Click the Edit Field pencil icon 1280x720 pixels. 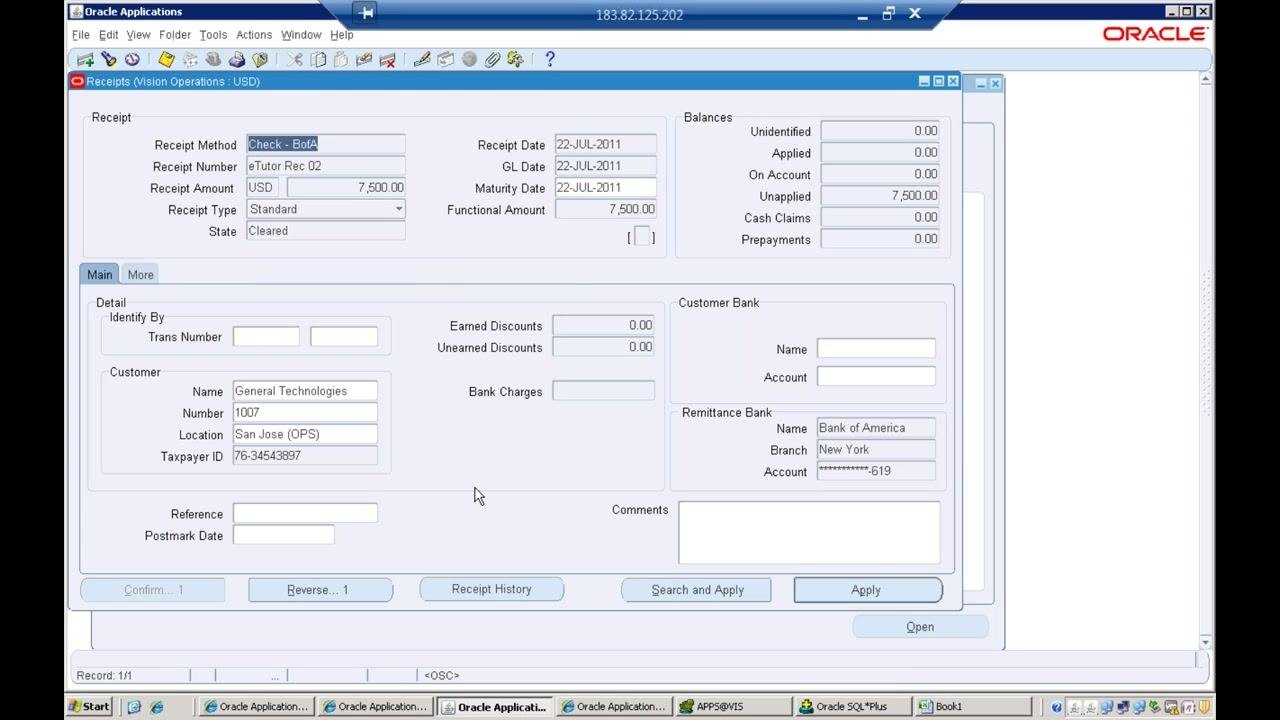click(x=422, y=60)
